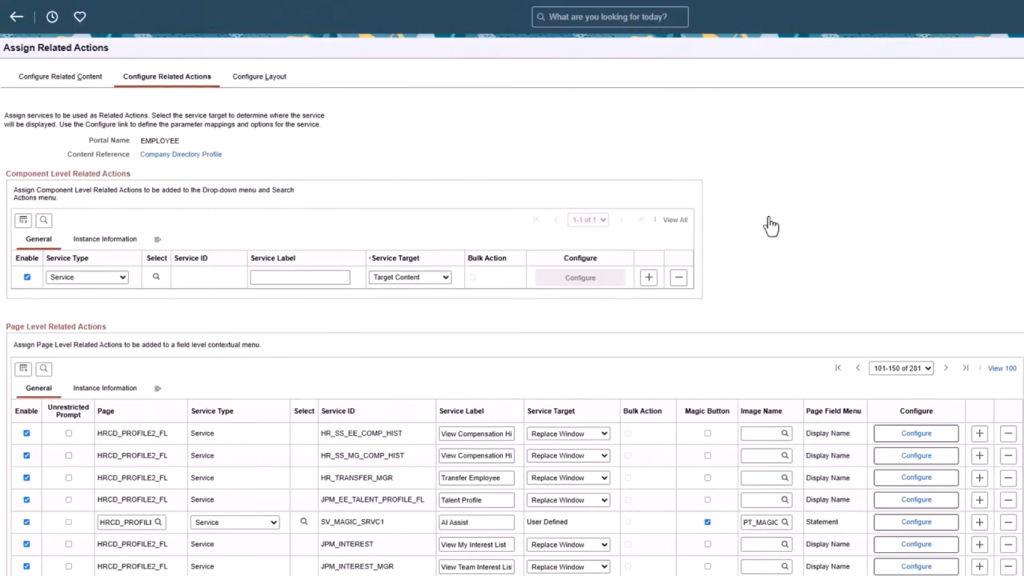This screenshot has width=1024, height=576.
Task: Click View 100 link
Action: click(1002, 368)
